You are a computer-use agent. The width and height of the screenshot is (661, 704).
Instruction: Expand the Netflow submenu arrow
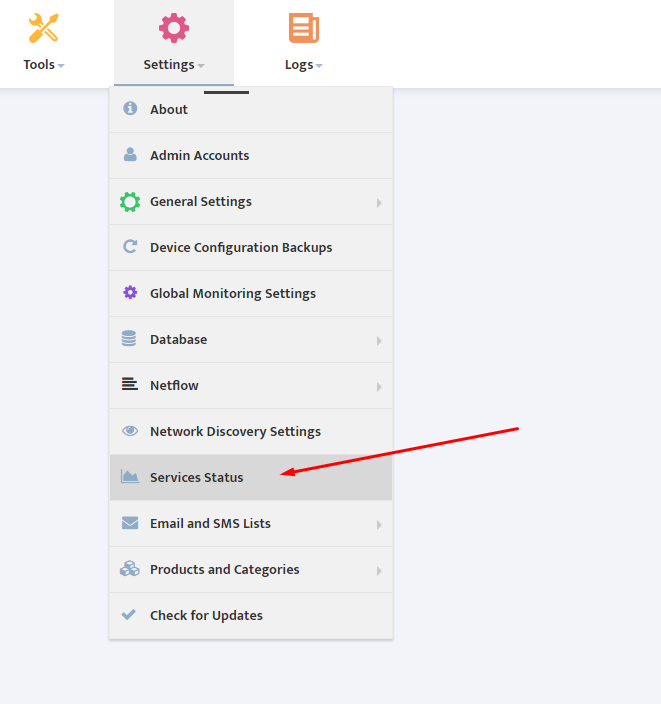pos(379,387)
